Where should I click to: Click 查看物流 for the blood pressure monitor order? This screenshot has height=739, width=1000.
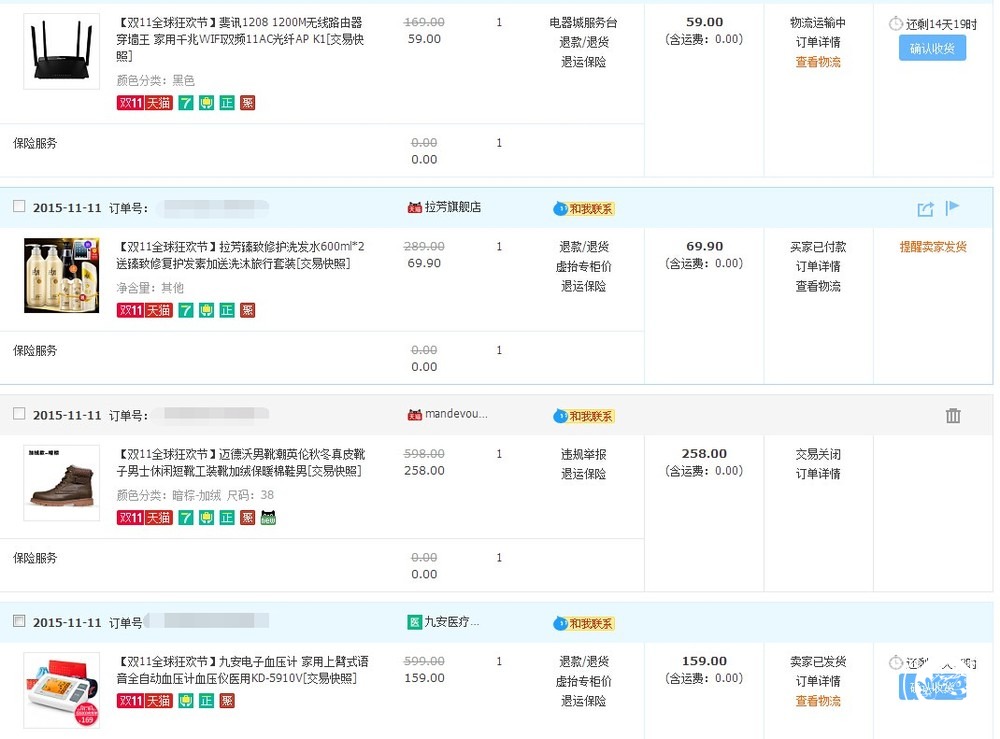(818, 701)
